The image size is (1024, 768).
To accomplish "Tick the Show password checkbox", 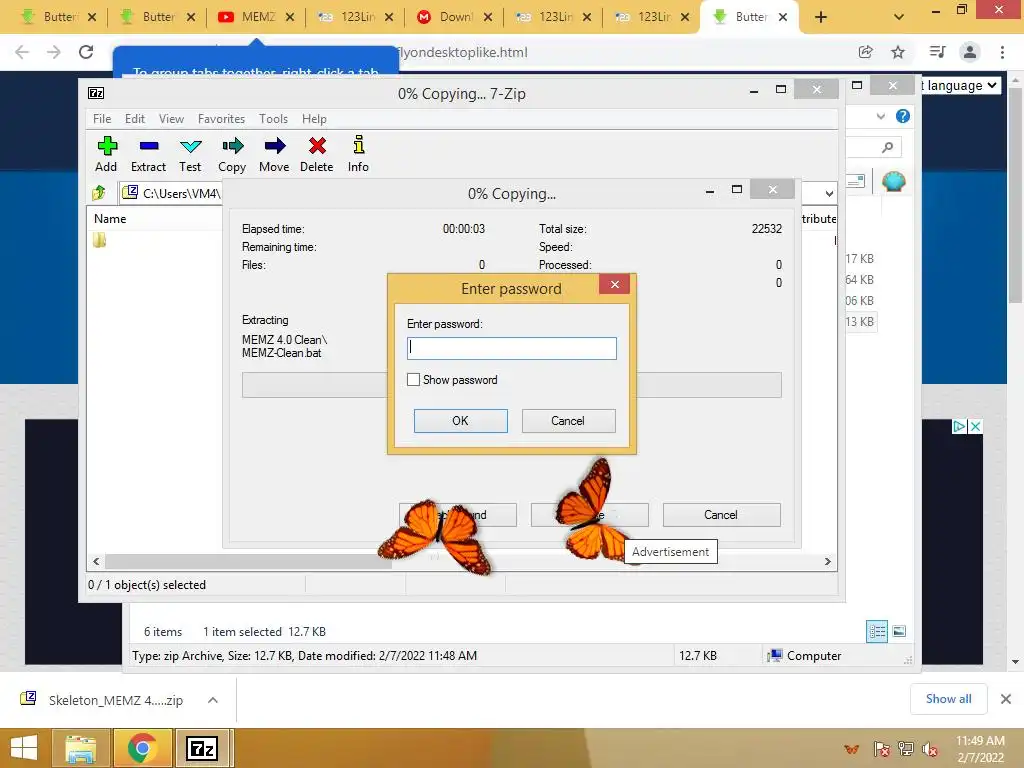I will tap(413, 379).
